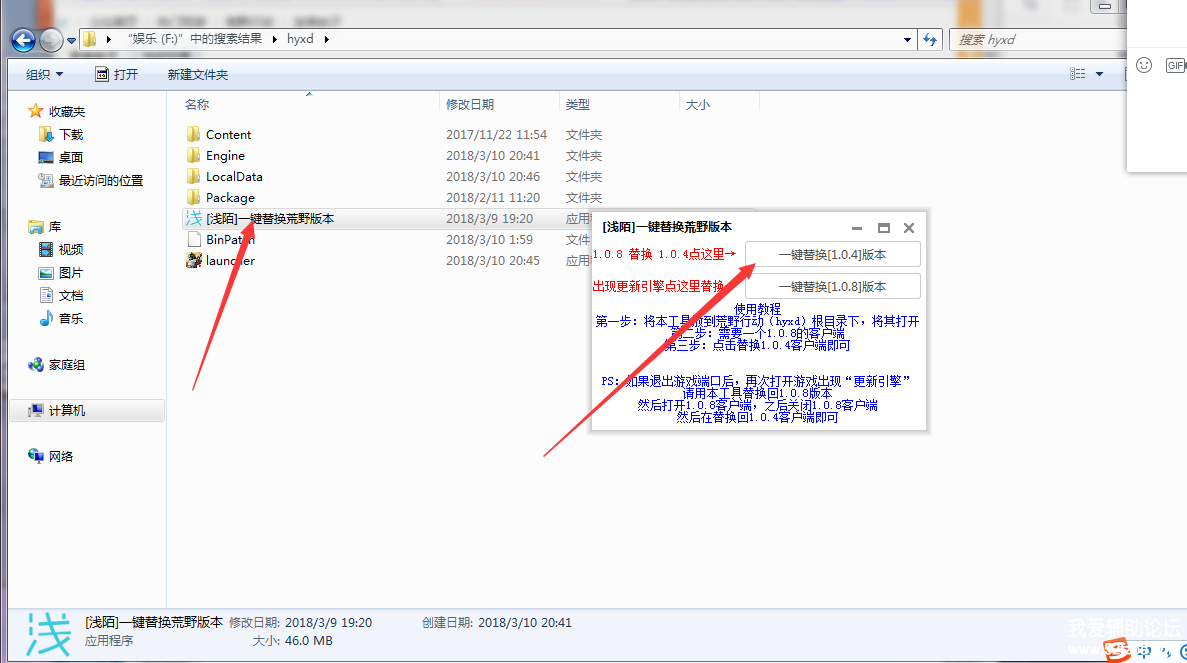Open 桌面 in favorites
Screen dimensions: 1187x663
click(x=70, y=157)
